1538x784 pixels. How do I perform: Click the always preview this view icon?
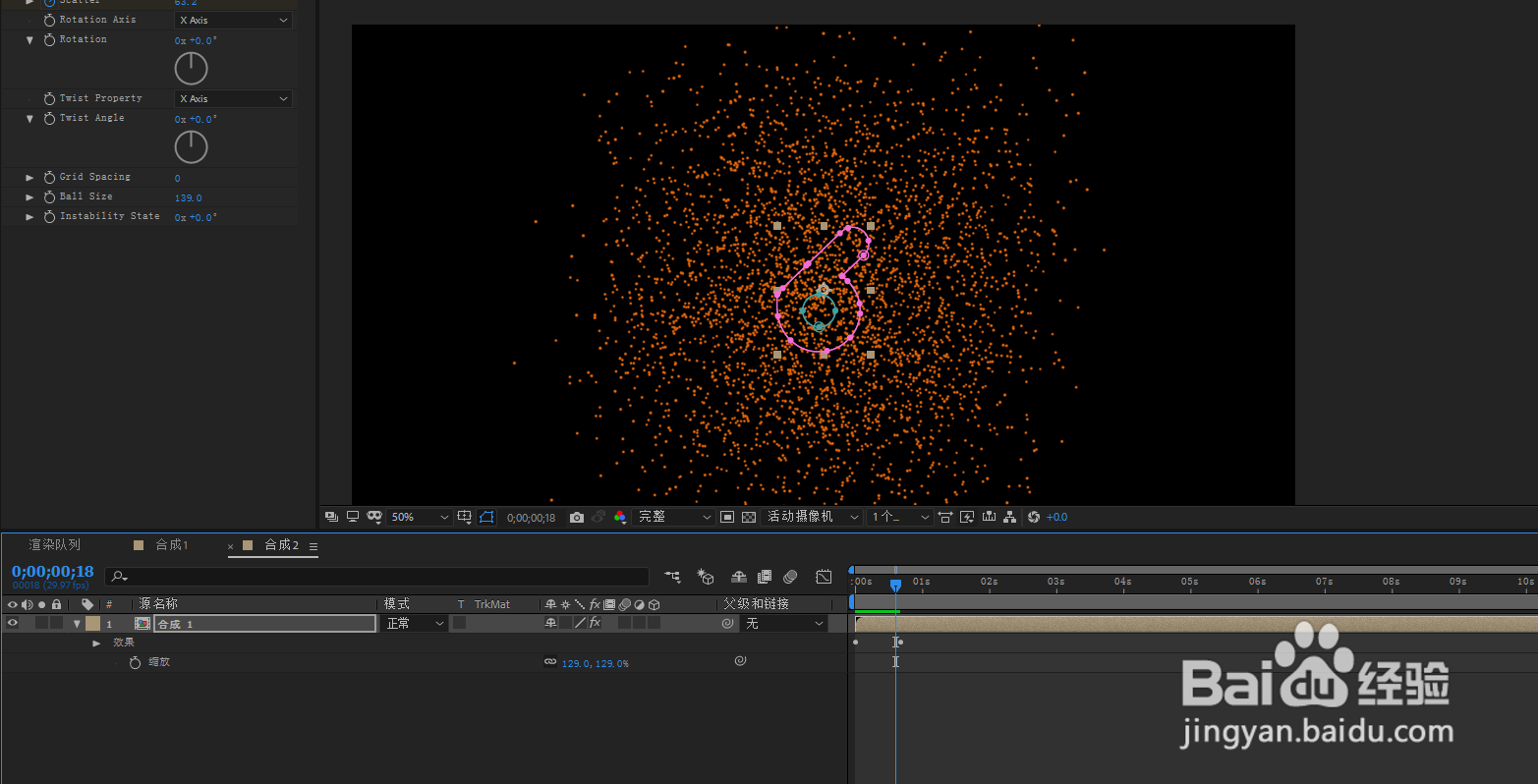pos(331,517)
